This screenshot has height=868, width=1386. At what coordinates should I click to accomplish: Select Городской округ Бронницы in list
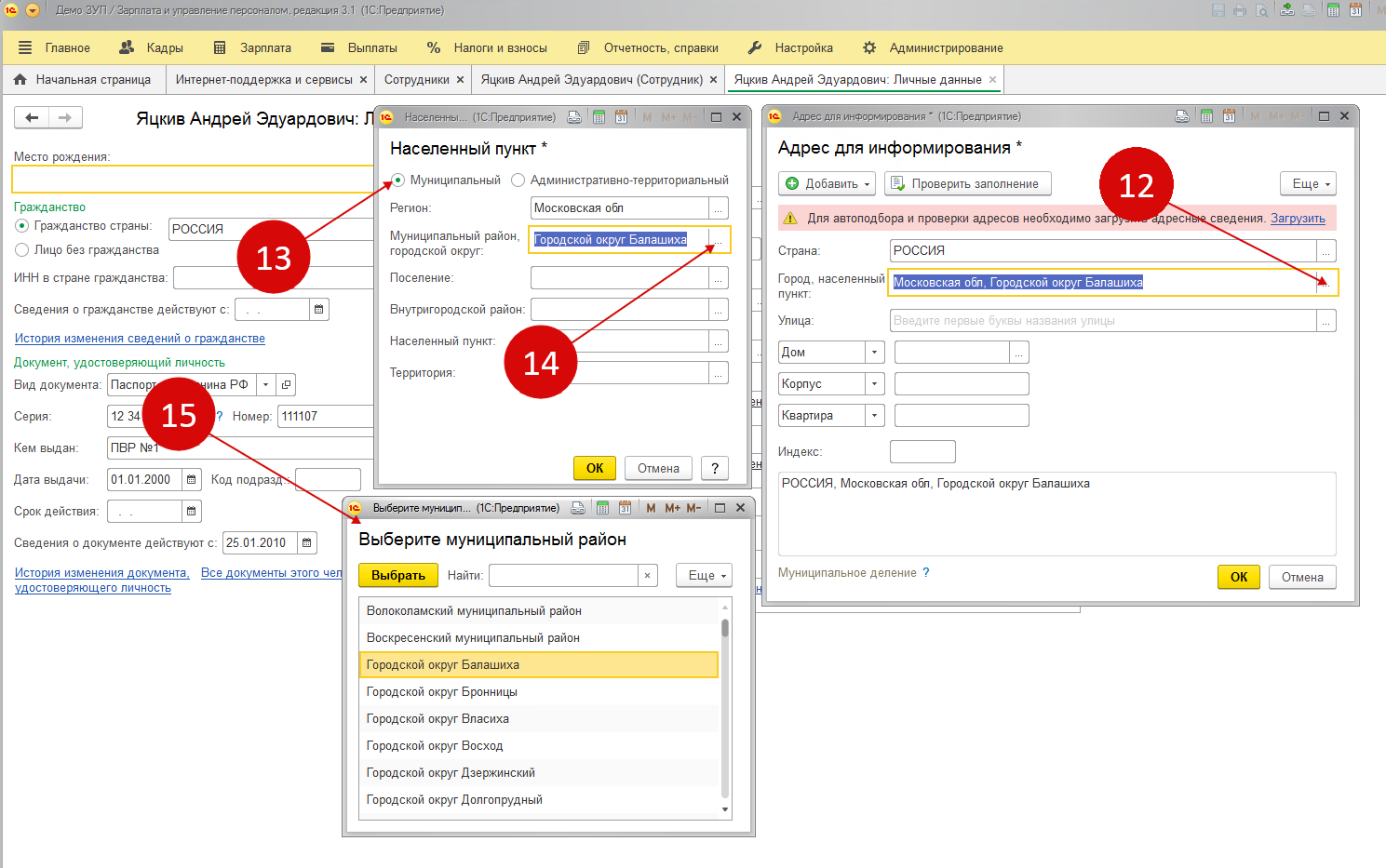point(442,692)
